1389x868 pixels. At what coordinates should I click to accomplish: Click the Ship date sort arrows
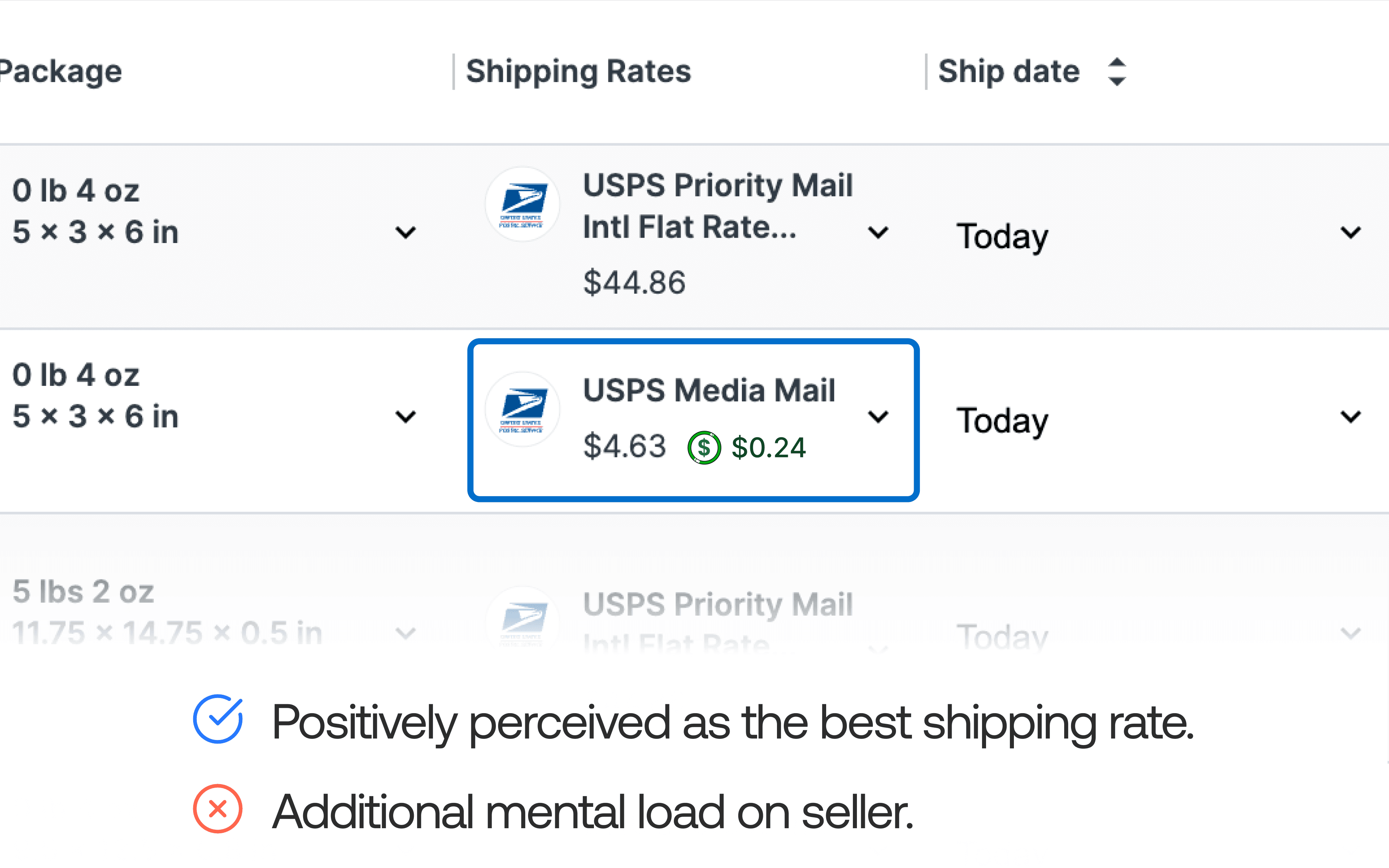1116,72
